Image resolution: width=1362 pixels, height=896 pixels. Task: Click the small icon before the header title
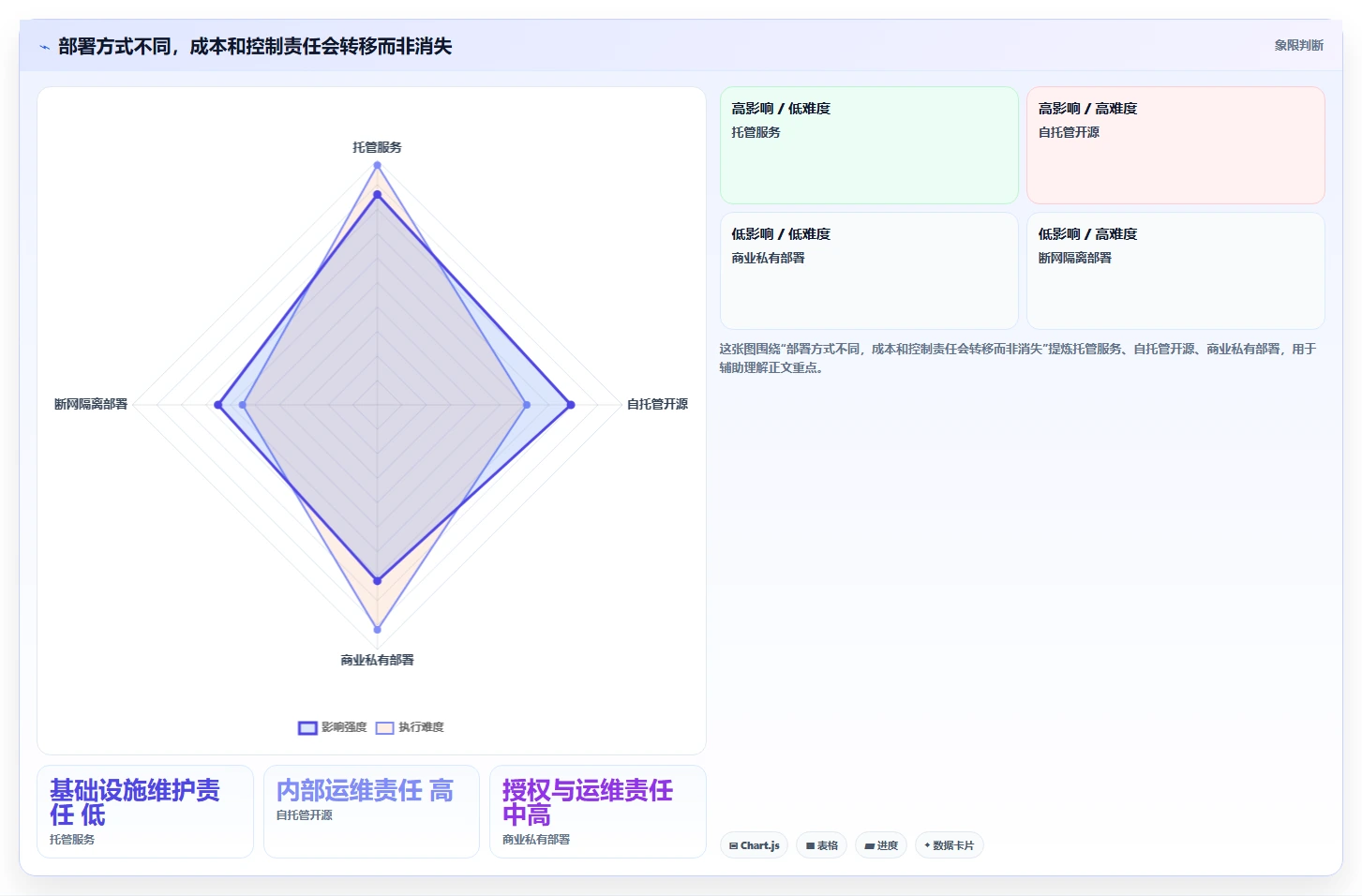(44, 47)
